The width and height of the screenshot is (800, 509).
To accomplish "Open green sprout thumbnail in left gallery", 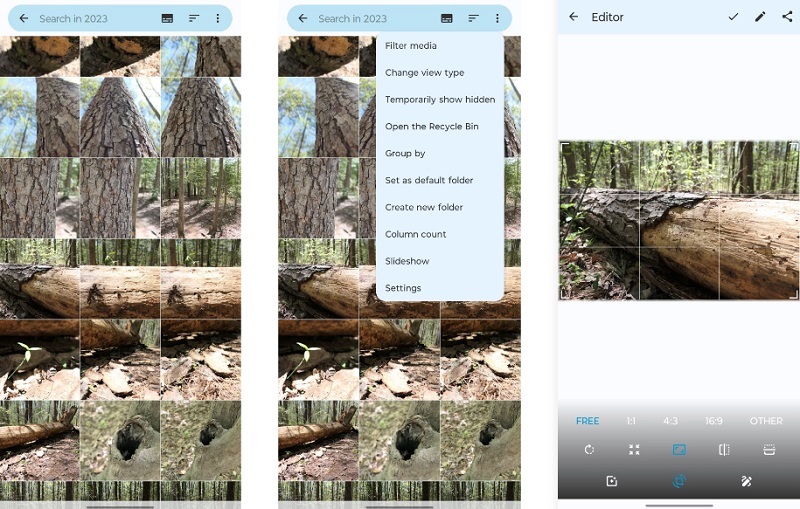I will 39,360.
